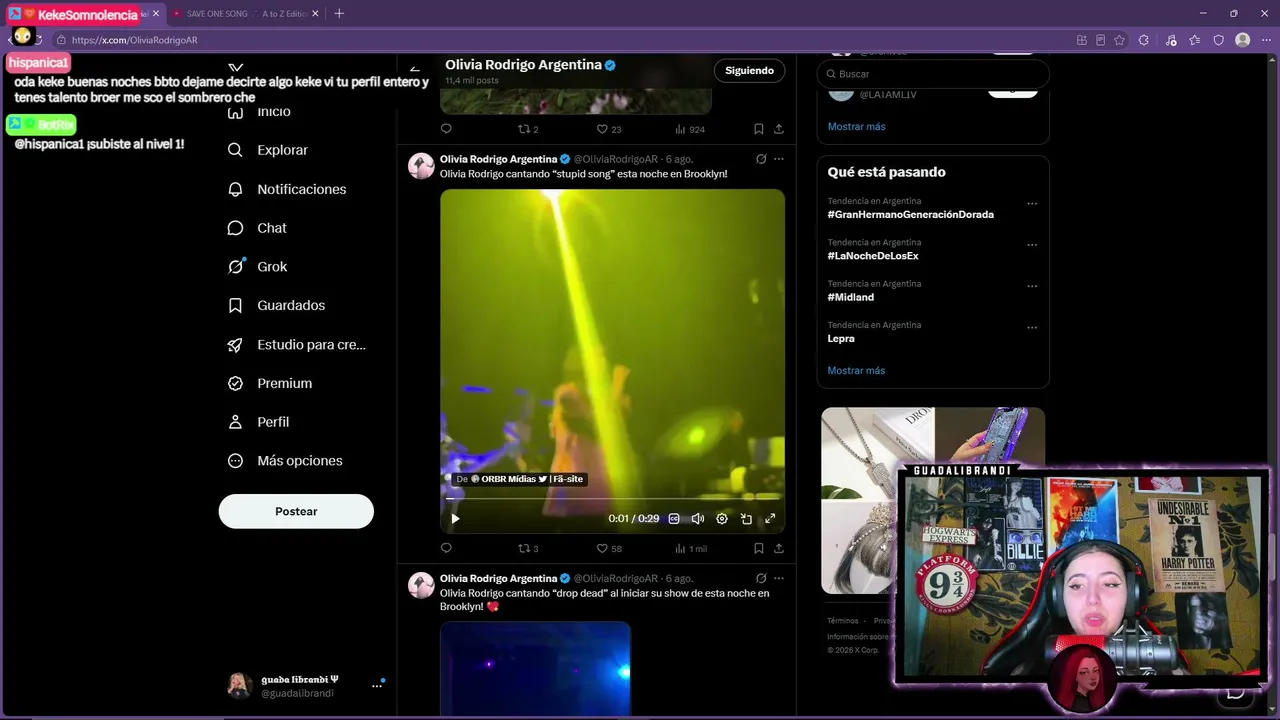Open the Explorar search icon in sidebar
Viewport: 1280px width, 720px height.
click(235, 150)
